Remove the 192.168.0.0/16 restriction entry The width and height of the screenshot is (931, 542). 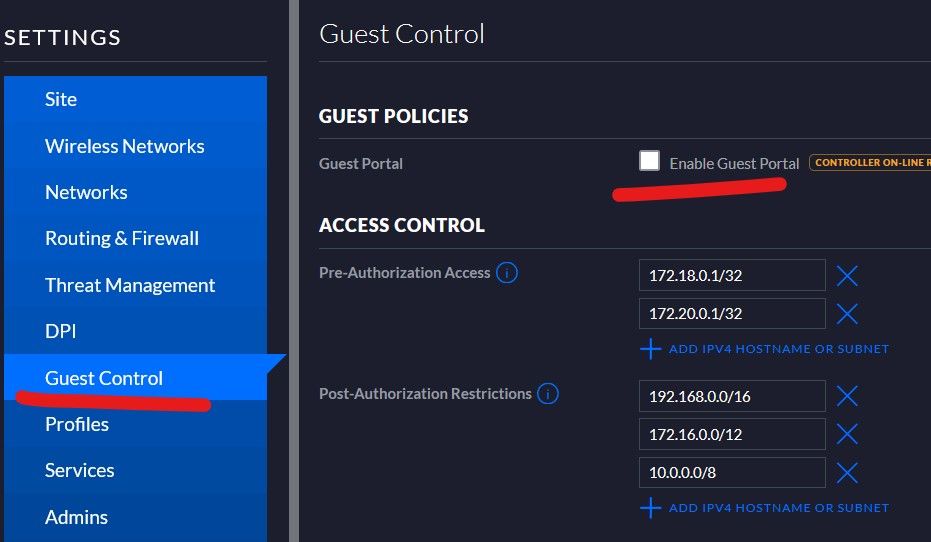tap(847, 396)
